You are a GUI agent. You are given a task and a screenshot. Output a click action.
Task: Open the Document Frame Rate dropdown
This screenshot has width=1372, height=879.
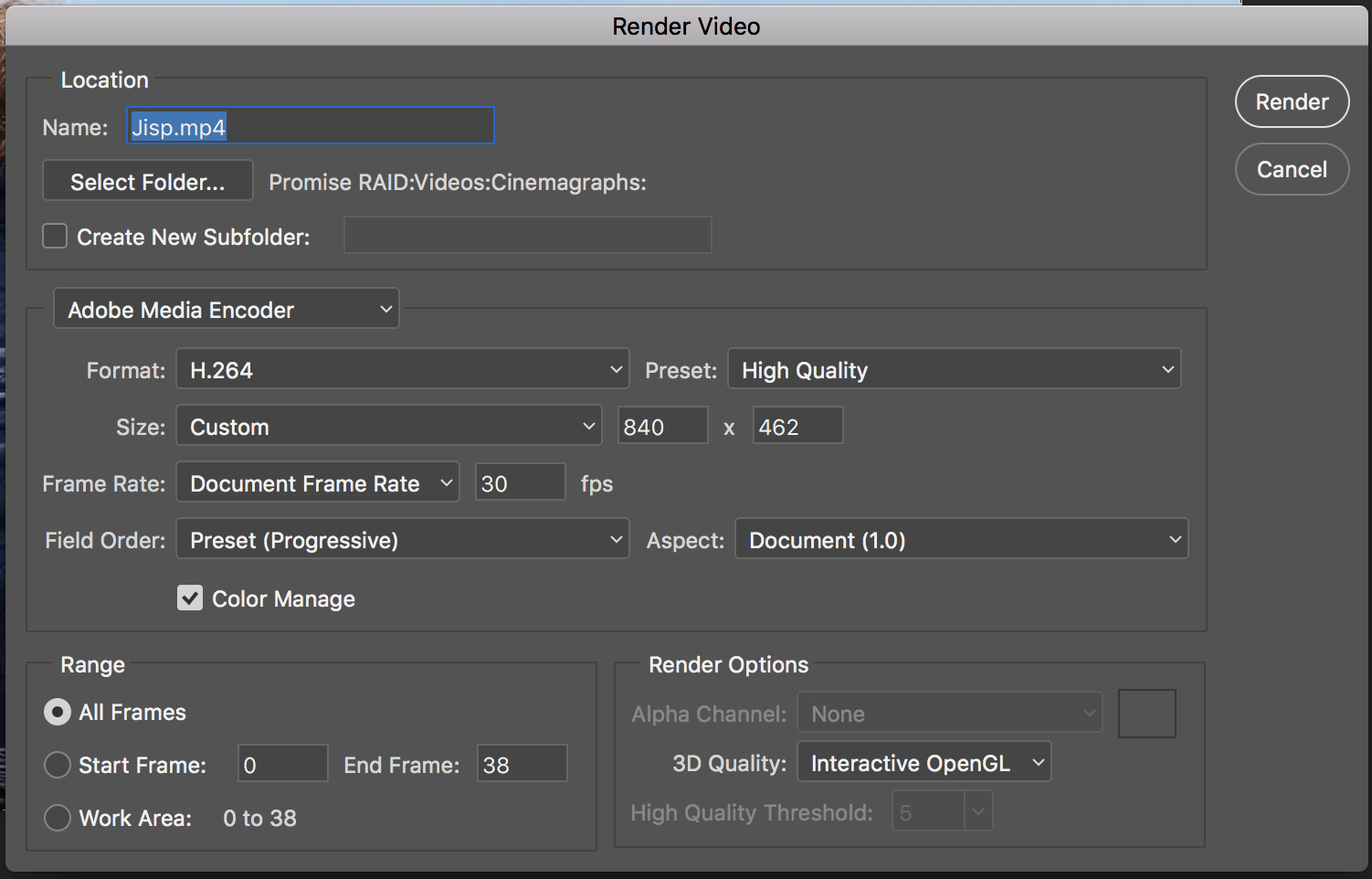tap(318, 482)
